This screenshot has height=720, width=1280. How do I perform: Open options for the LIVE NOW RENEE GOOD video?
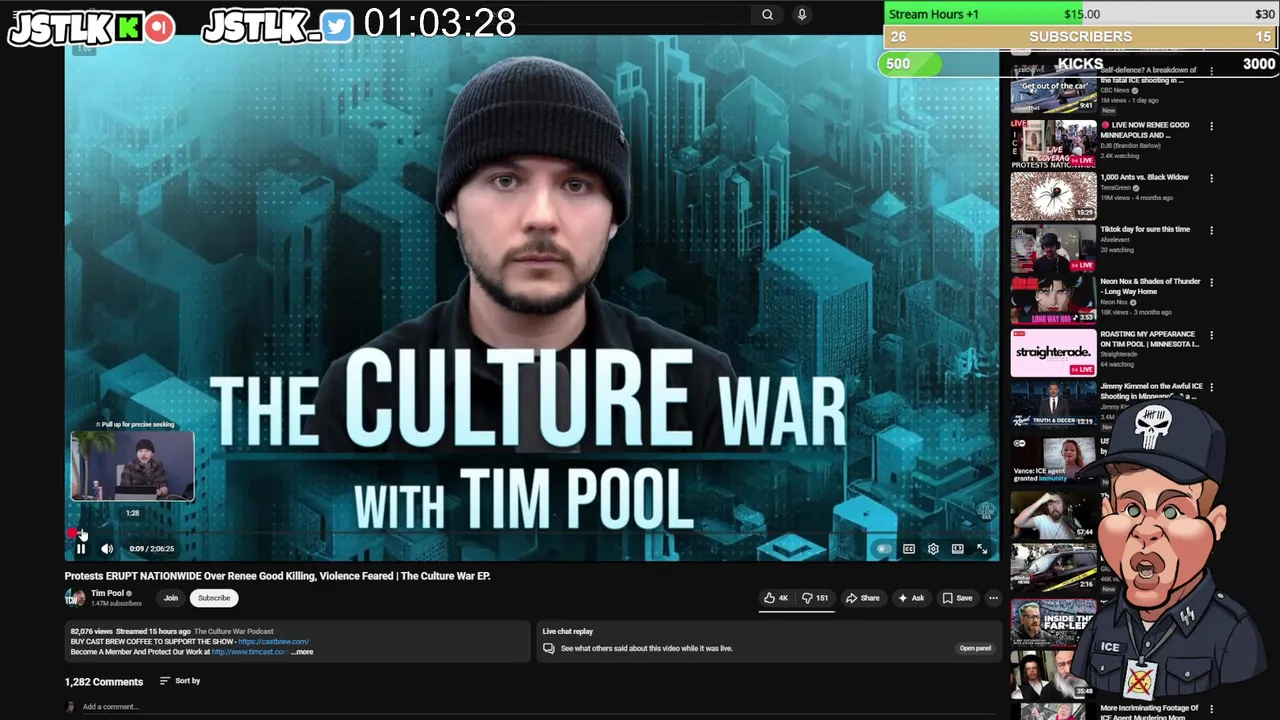pyautogui.click(x=1211, y=126)
